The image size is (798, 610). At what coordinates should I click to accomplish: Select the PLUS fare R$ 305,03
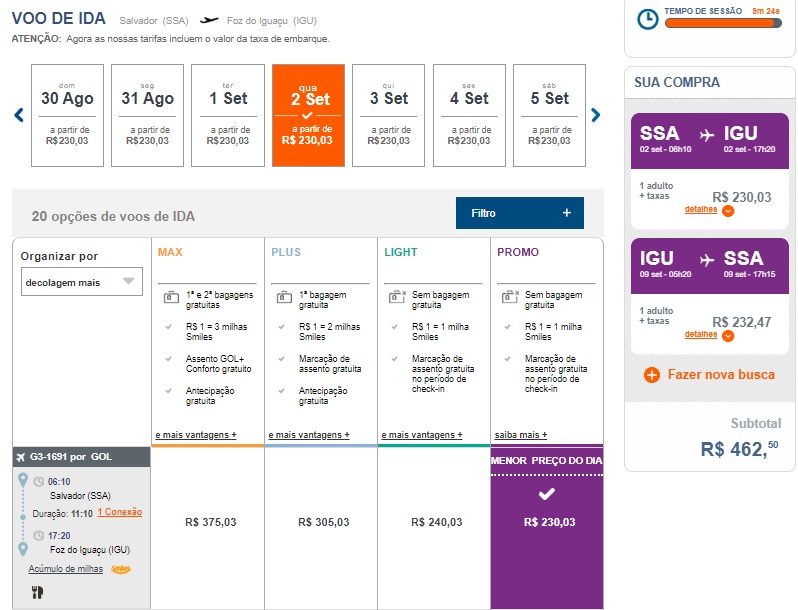(323, 521)
